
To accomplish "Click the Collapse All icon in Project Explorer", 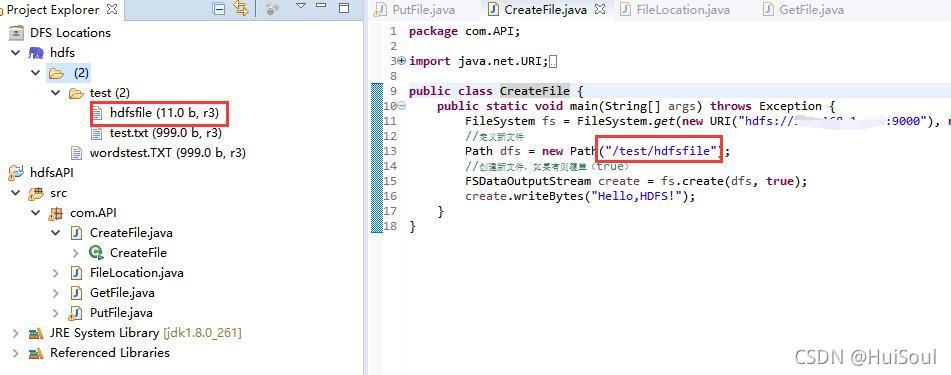I will coord(220,9).
